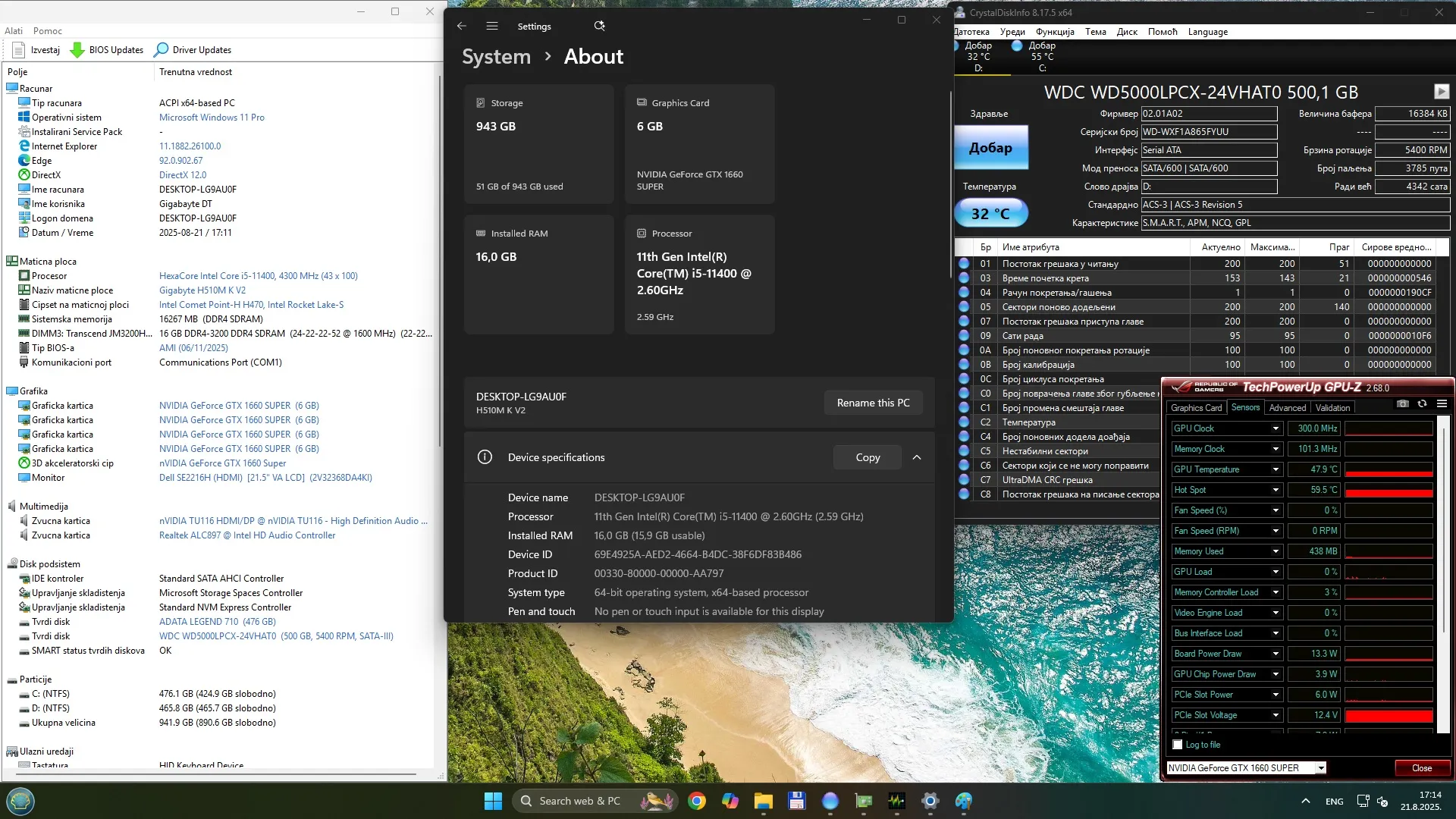Click the next disk arrow in CrystalDiskInfo
The image size is (1456, 819).
click(1442, 92)
